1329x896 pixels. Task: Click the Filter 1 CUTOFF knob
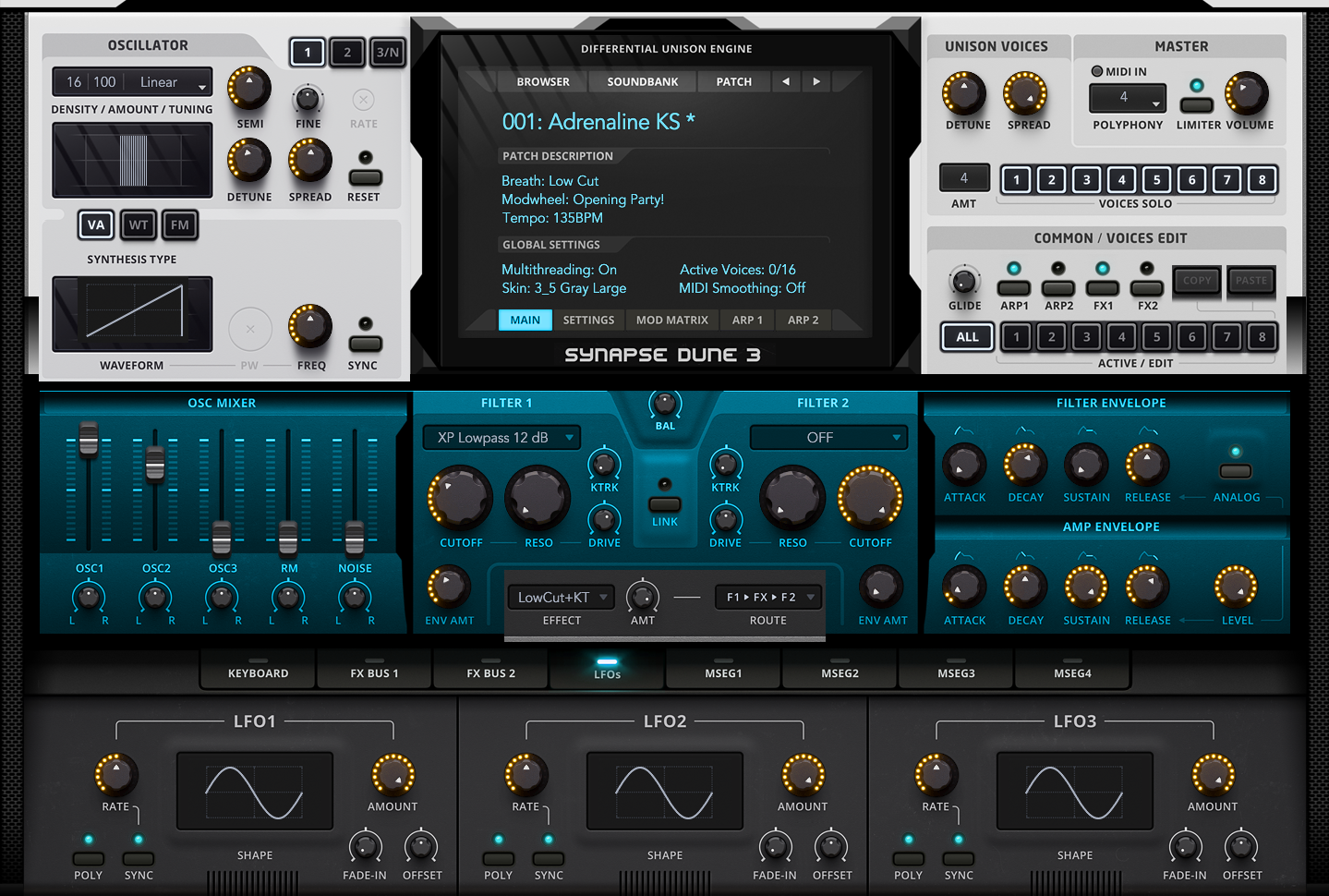coord(460,499)
